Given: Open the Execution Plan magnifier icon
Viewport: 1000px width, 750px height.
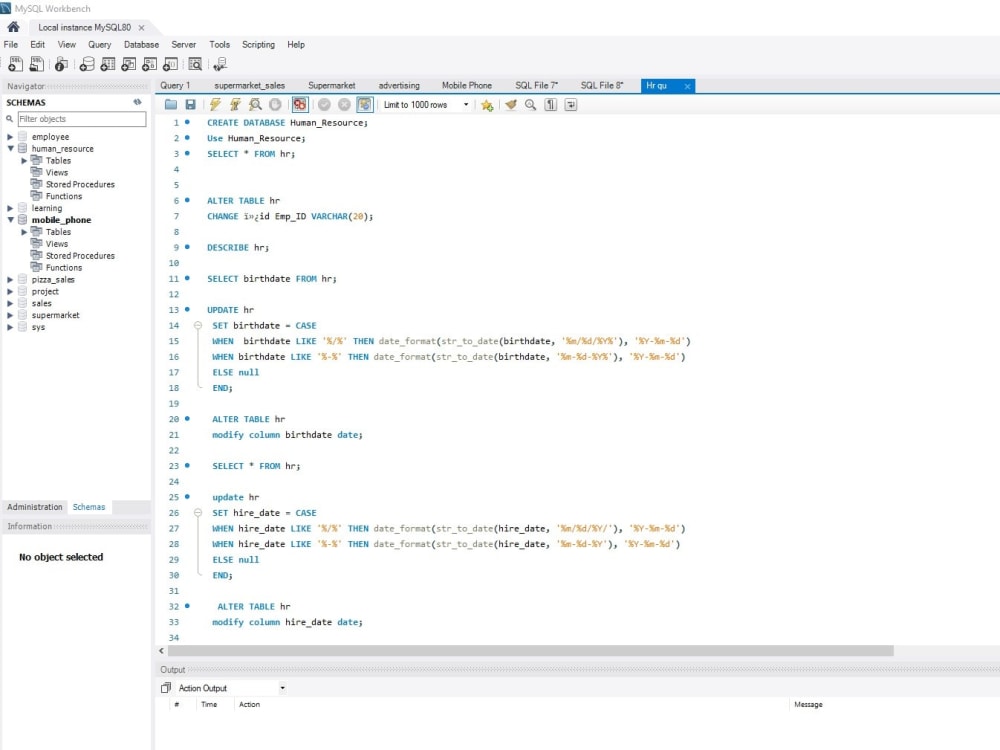Looking at the screenshot, I should pos(254,104).
